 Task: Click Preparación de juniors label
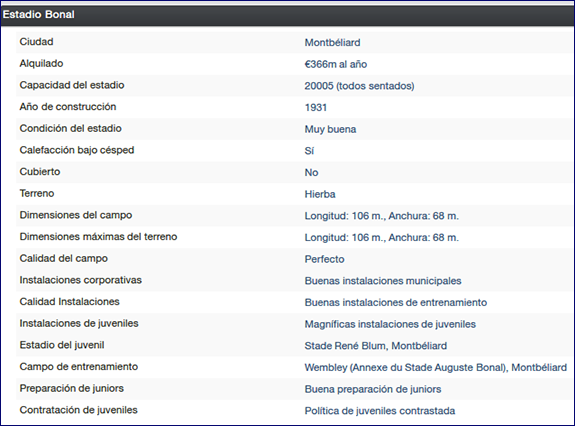72,388
